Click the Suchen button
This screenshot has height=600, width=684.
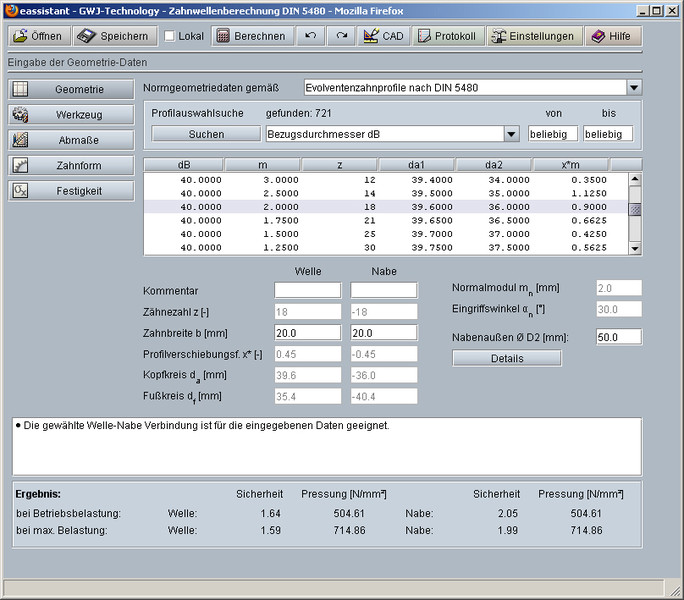coord(206,134)
